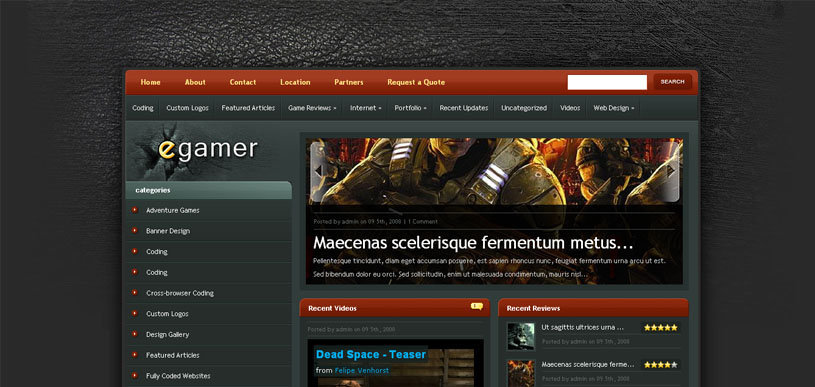
Task: Expand the Web Design dropdown menu
Action: tap(614, 108)
